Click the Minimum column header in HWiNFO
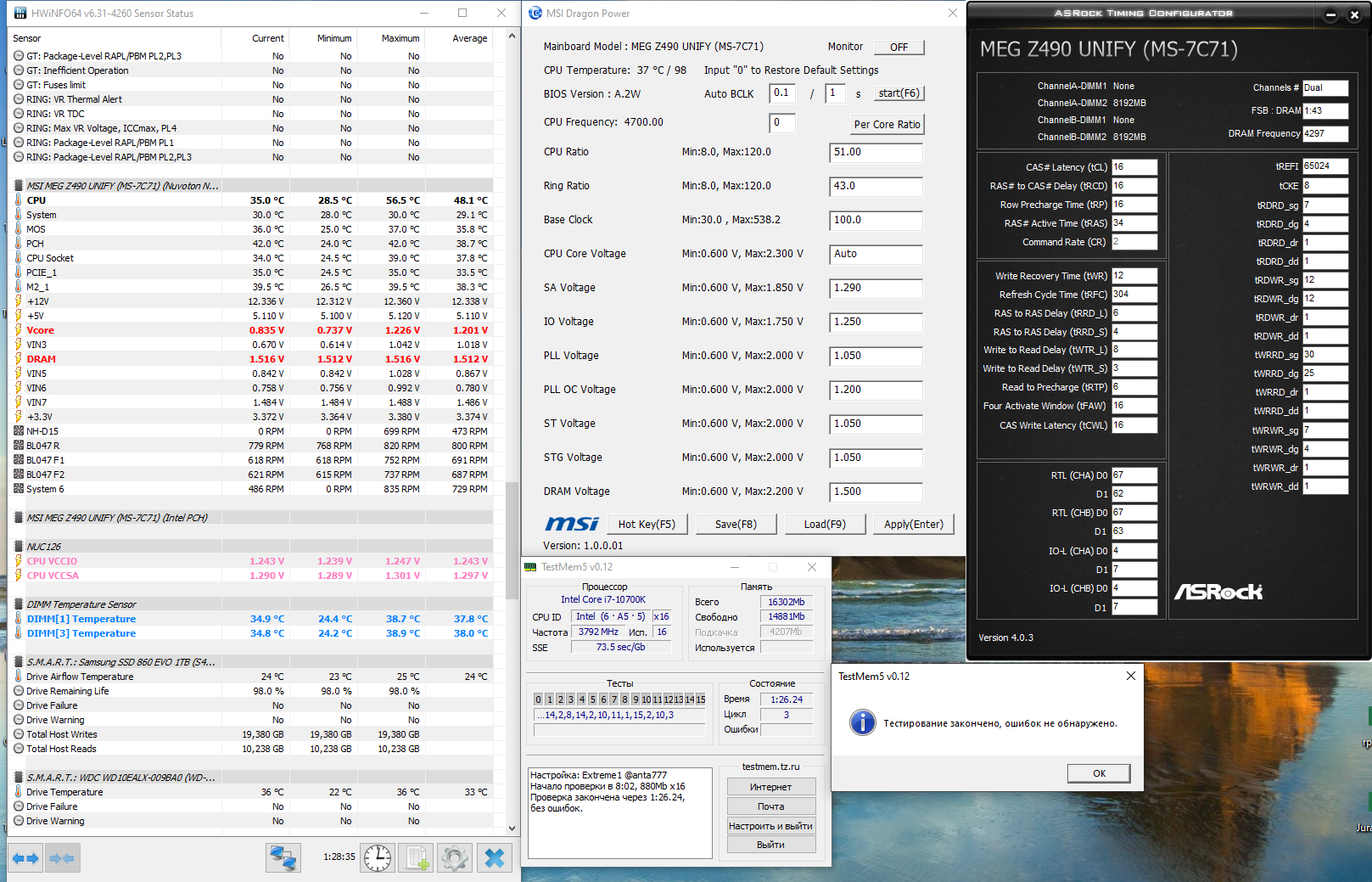This screenshot has width=1372, height=882. (334, 38)
